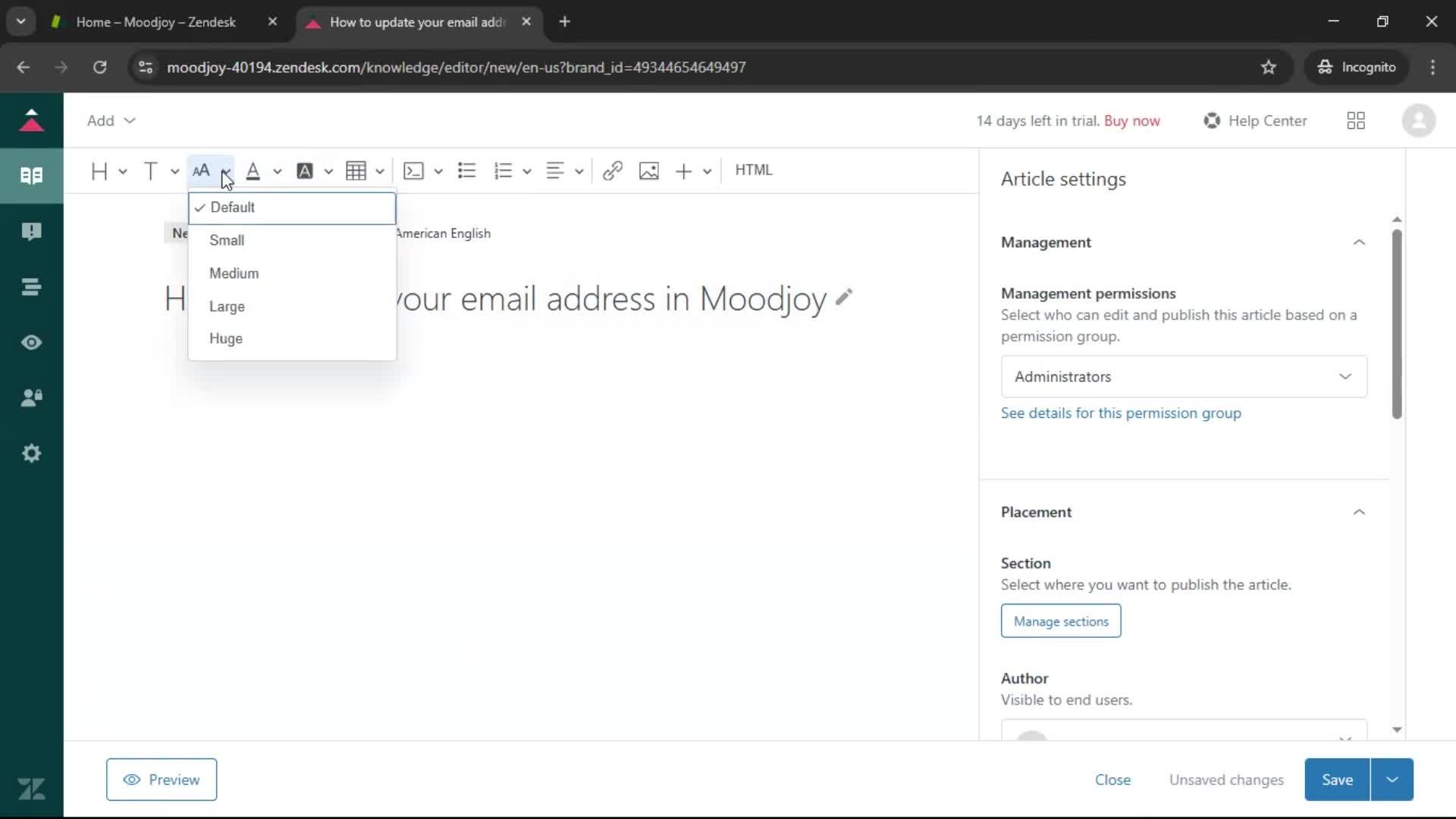This screenshot has width=1456, height=819.
Task: Click the plus insert icon
Action: (683, 171)
